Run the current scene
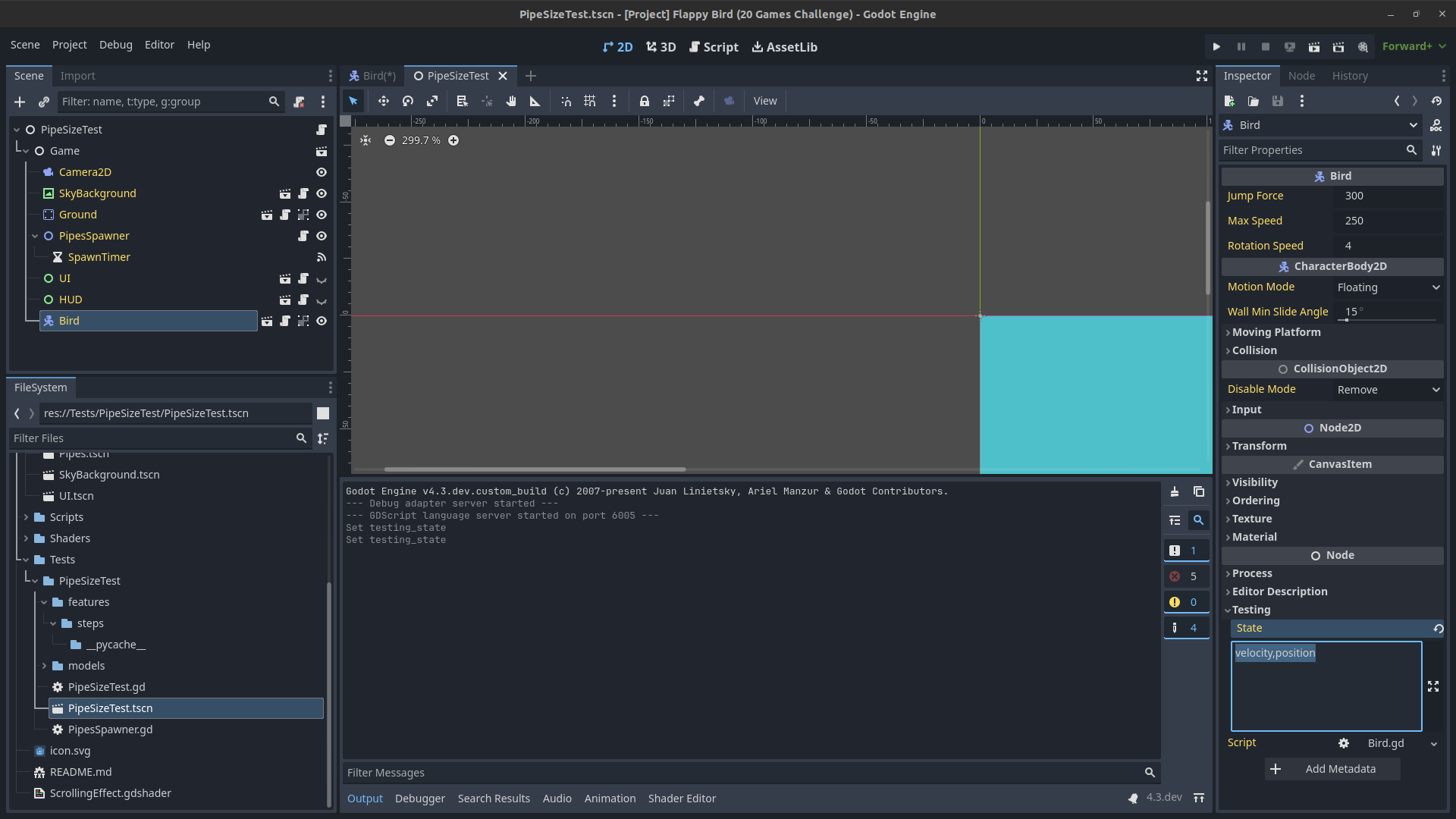This screenshot has height=819, width=1456. [x=1314, y=47]
